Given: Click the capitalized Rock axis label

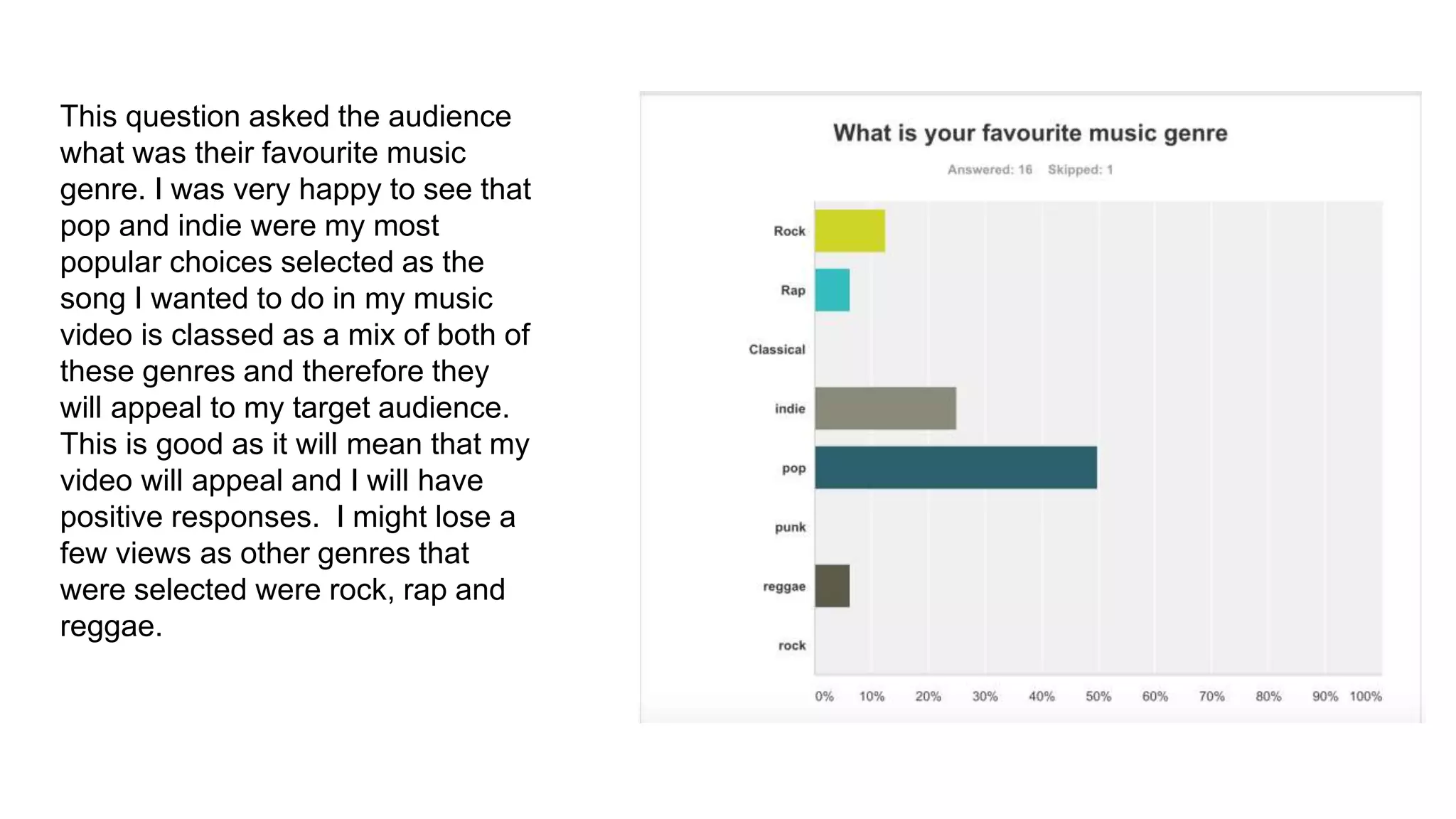Looking at the screenshot, I should (789, 231).
